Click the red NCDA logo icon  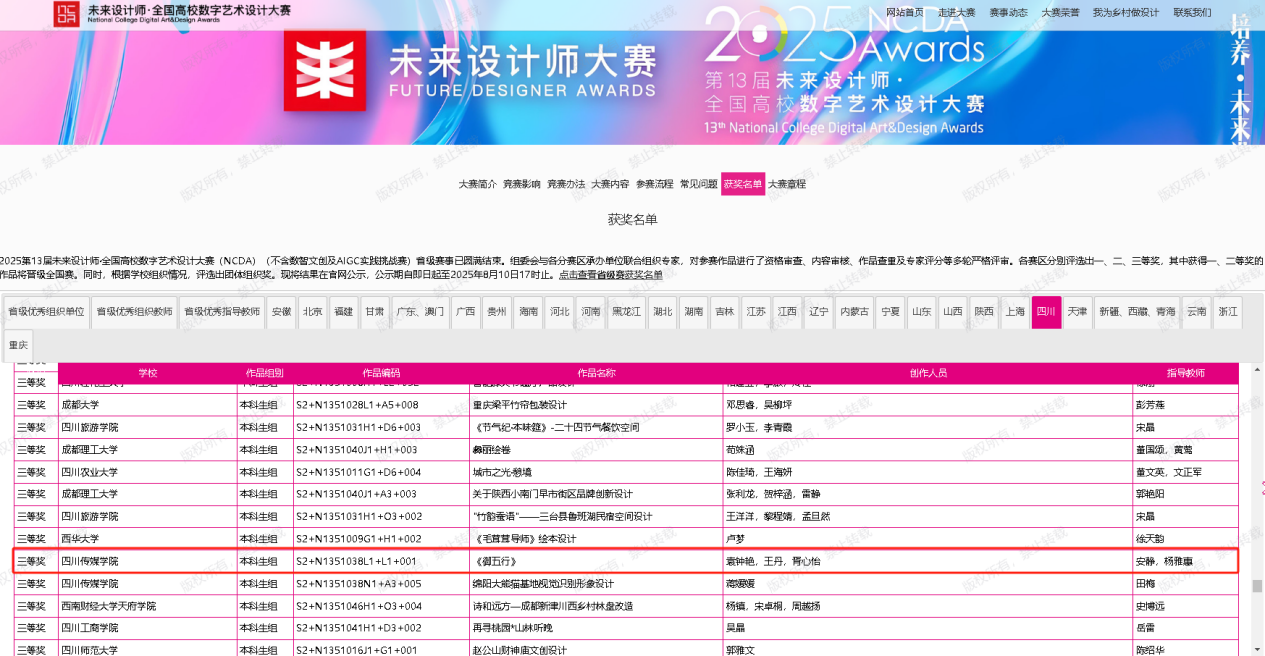(x=67, y=13)
